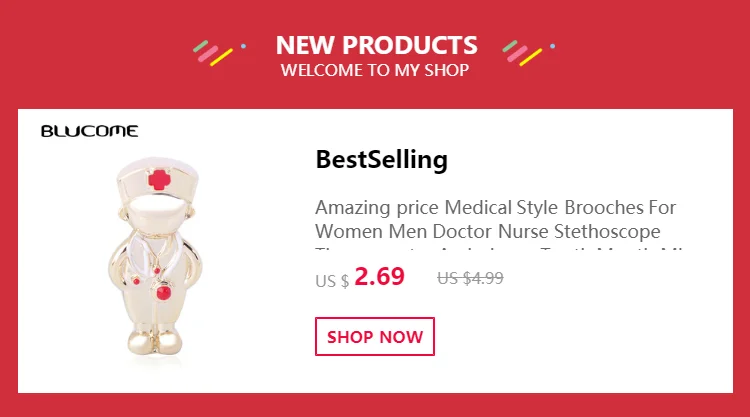Click the sale price 2.69
This screenshot has height=417, width=750.
click(x=379, y=276)
